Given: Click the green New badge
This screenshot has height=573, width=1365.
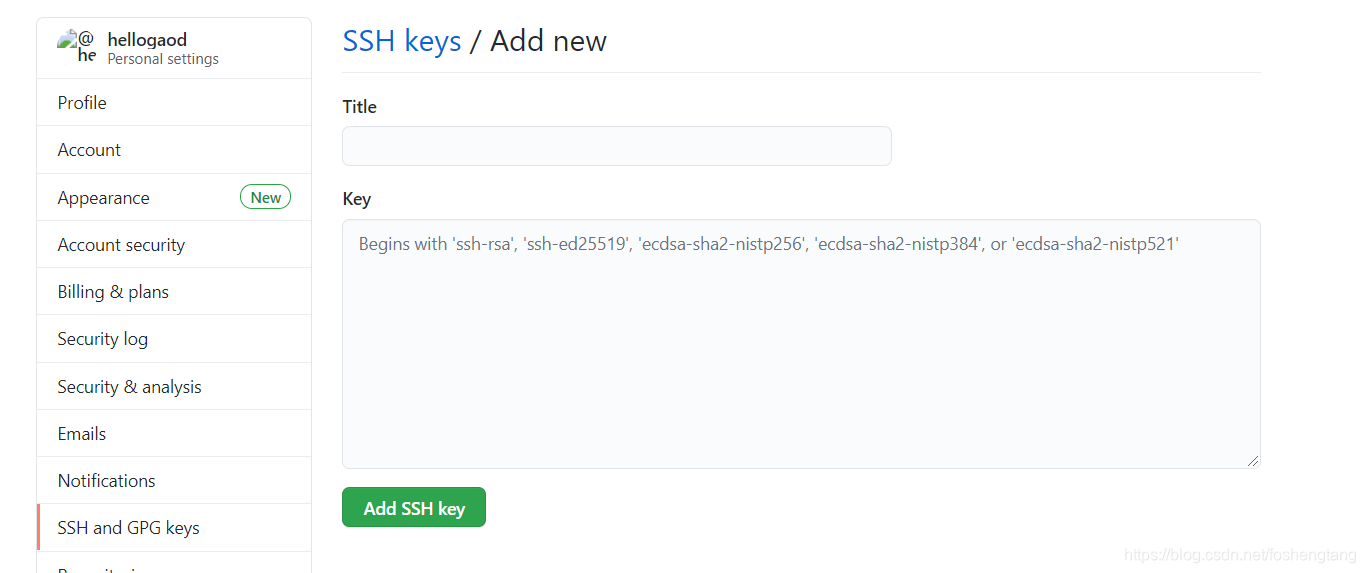Looking at the screenshot, I should tap(265, 197).
